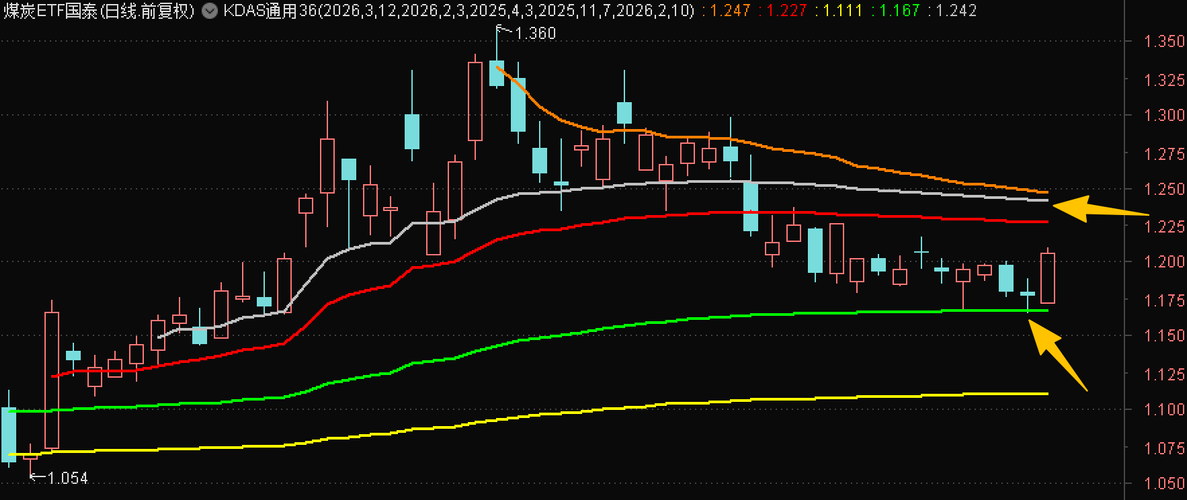
Task: Open the KDAS通用36 indicator parameters label
Action: click(x=459, y=11)
